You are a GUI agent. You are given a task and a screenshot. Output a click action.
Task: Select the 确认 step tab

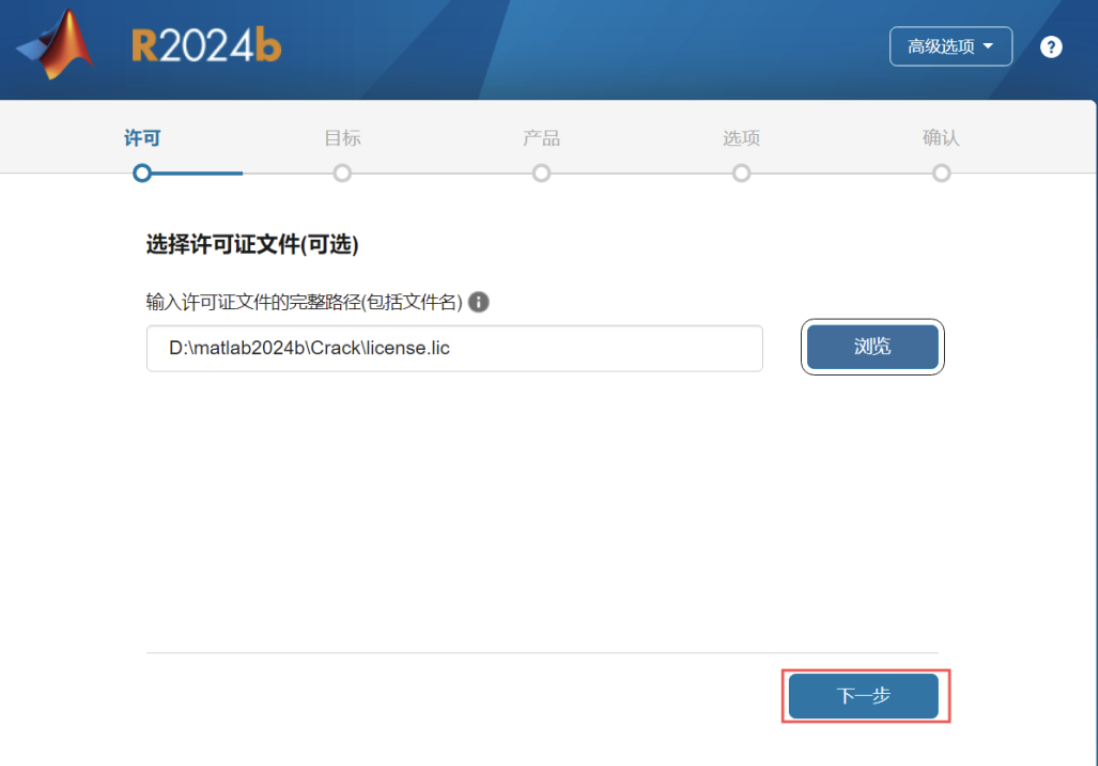[941, 138]
